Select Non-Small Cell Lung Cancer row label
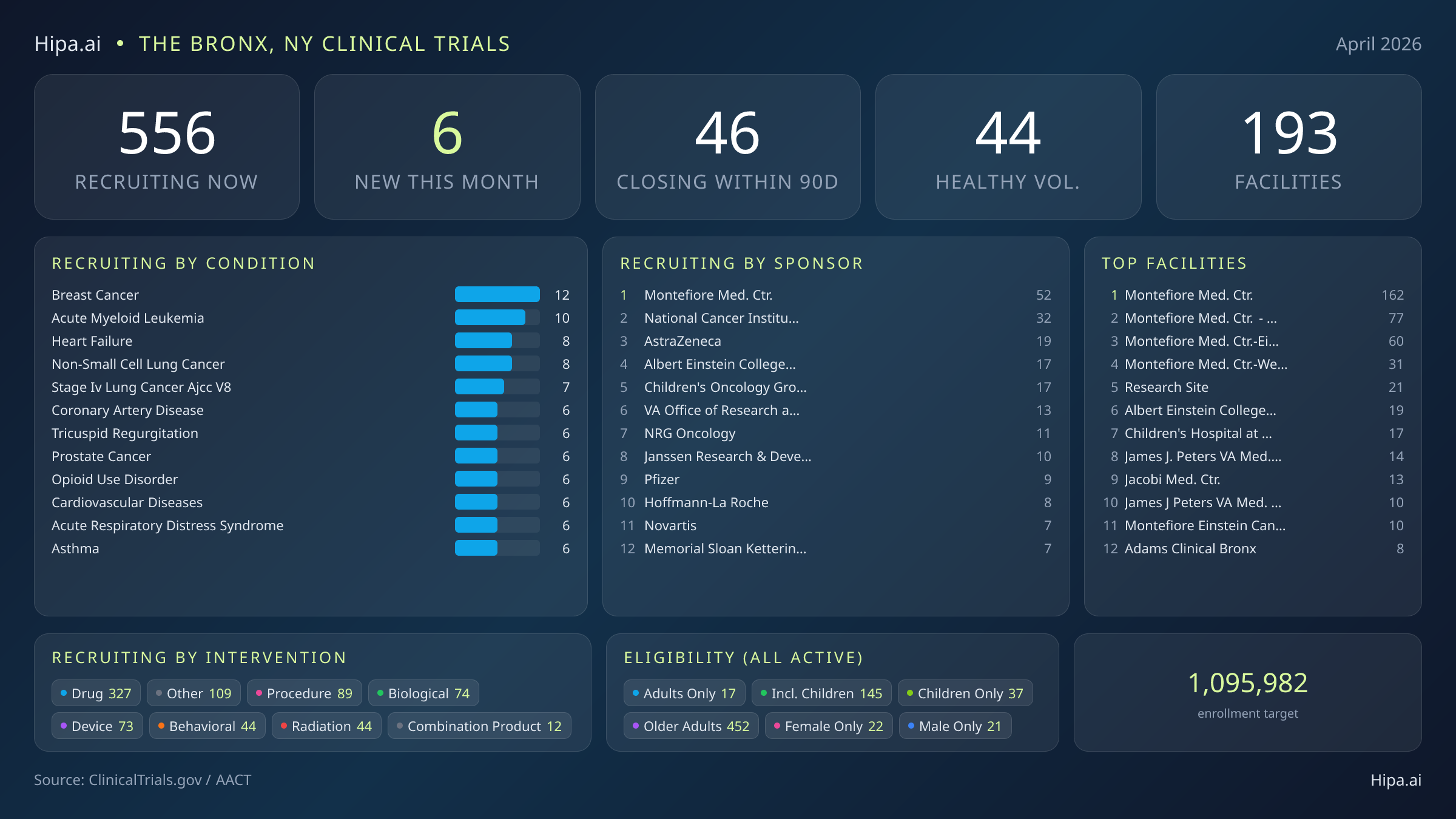This screenshot has width=1456, height=819. pyautogui.click(x=138, y=364)
